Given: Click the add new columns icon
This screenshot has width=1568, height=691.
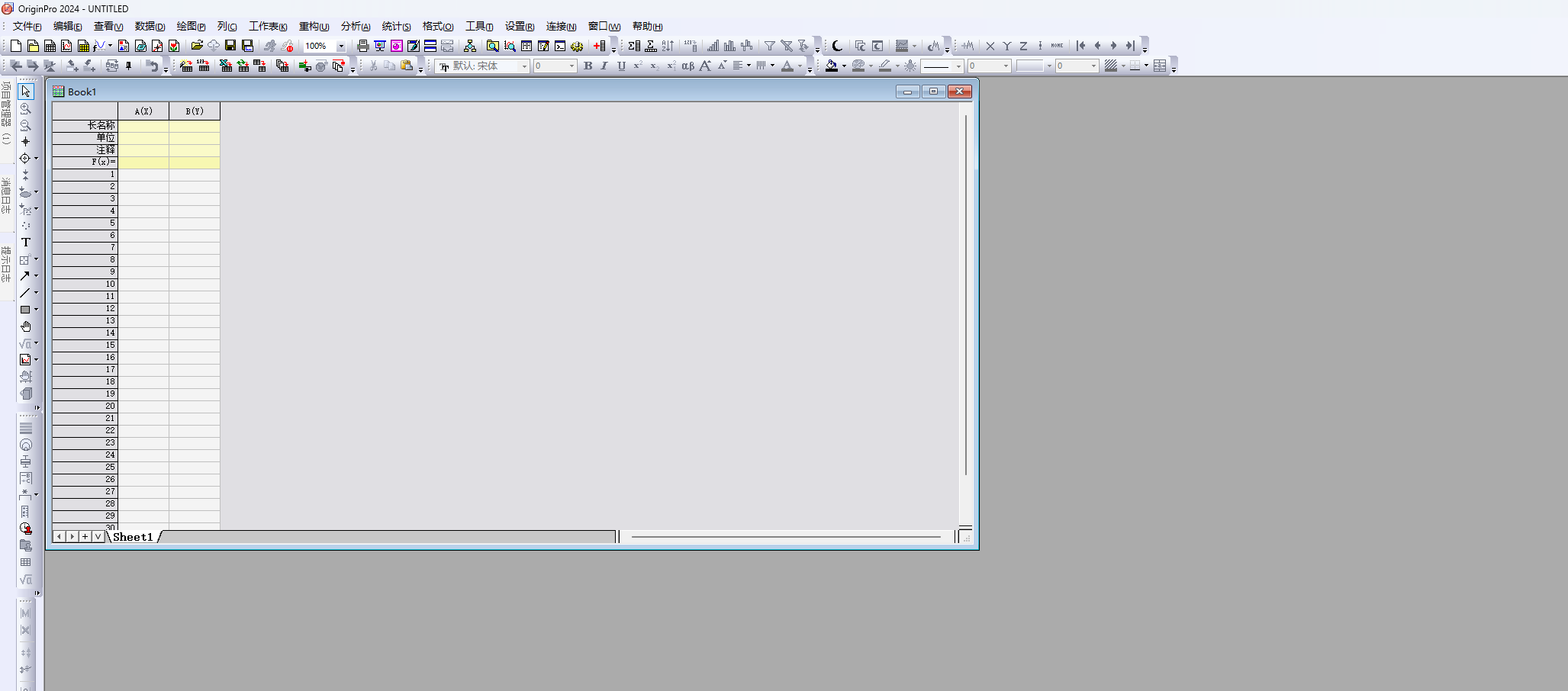Looking at the screenshot, I should coord(599,46).
